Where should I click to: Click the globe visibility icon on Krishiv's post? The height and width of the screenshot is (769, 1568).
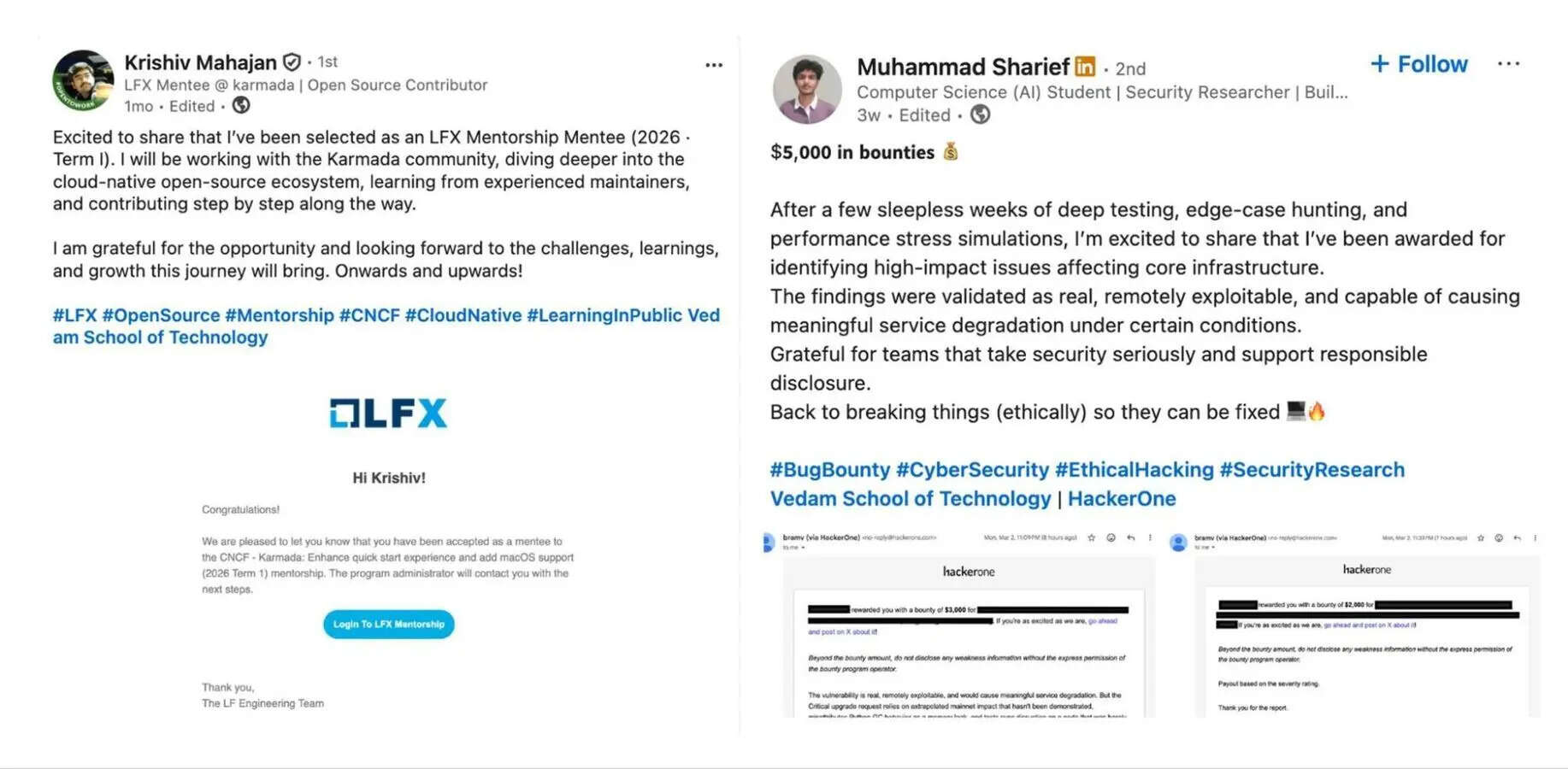pos(242,106)
